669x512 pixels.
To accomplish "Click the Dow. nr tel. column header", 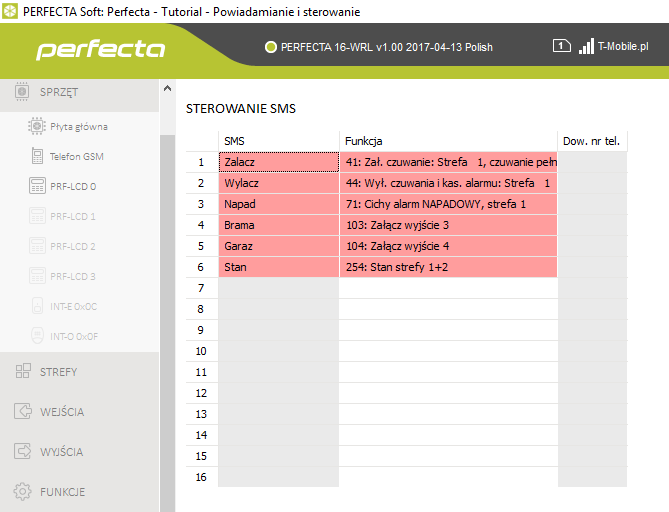I will (x=593, y=141).
